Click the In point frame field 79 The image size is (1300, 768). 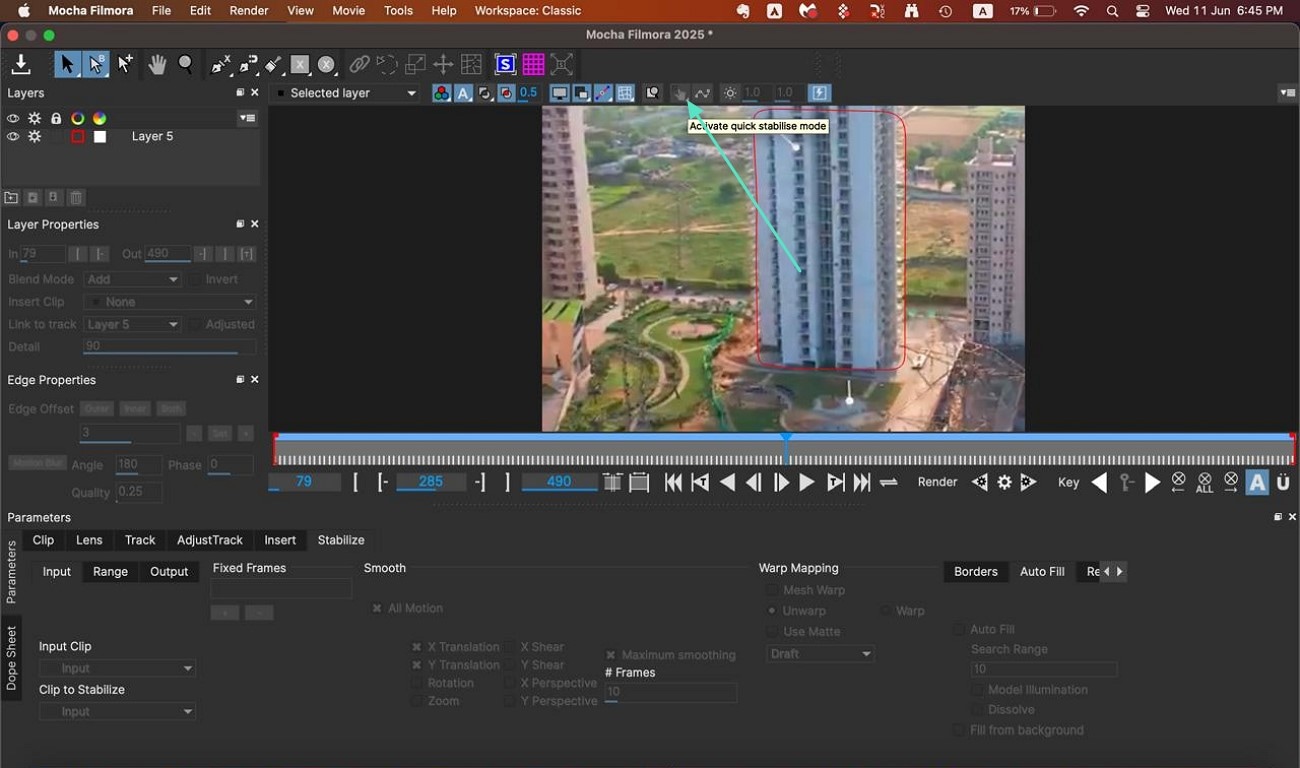(x=43, y=254)
